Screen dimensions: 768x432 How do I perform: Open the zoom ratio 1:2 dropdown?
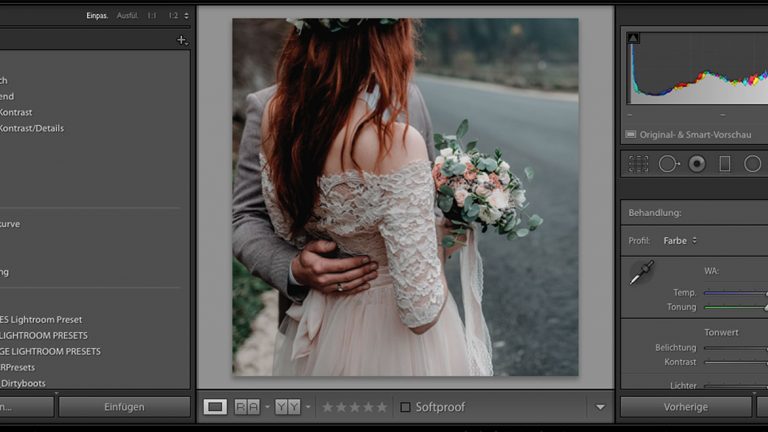[x=177, y=16]
